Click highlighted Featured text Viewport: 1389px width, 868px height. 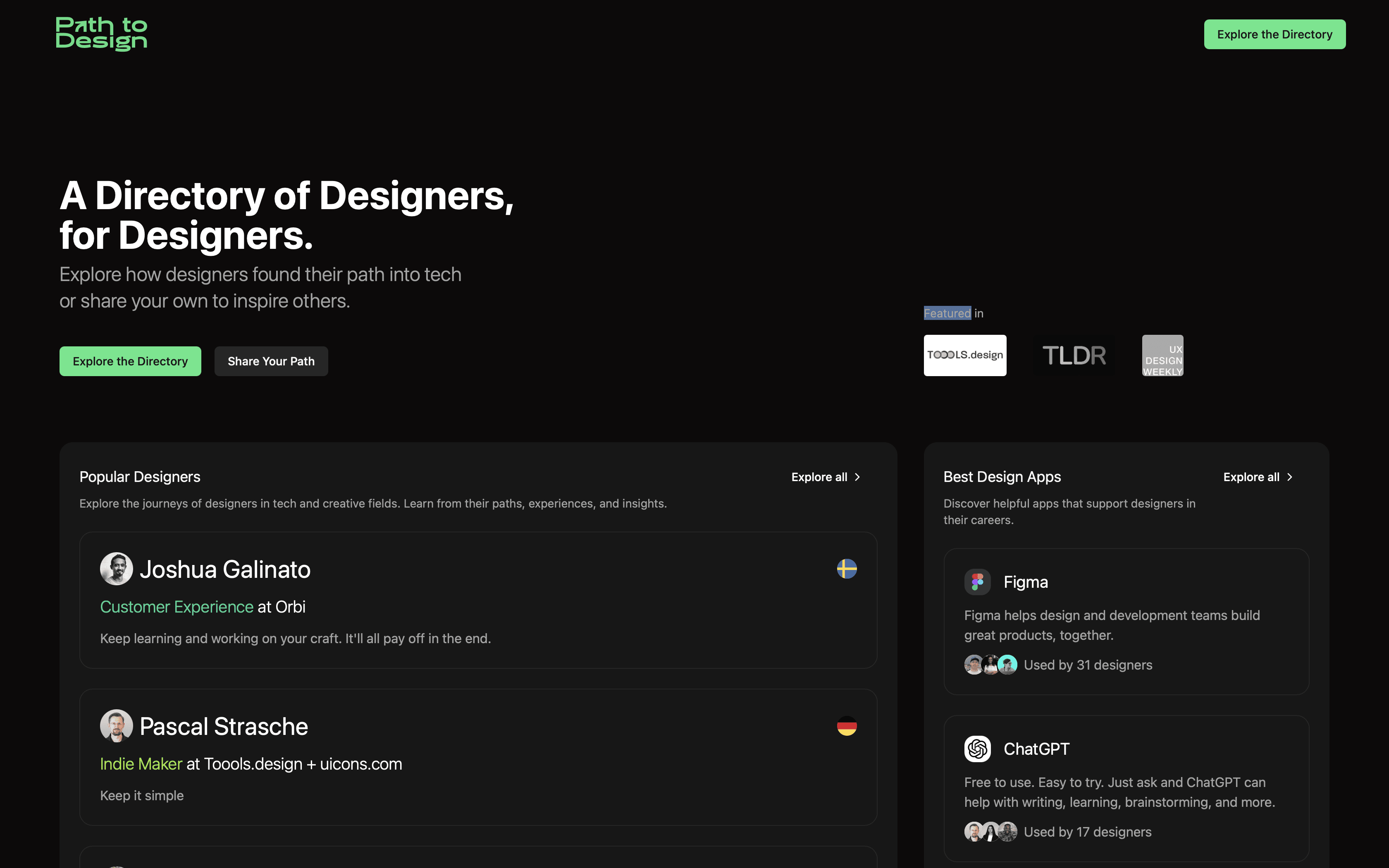point(947,313)
